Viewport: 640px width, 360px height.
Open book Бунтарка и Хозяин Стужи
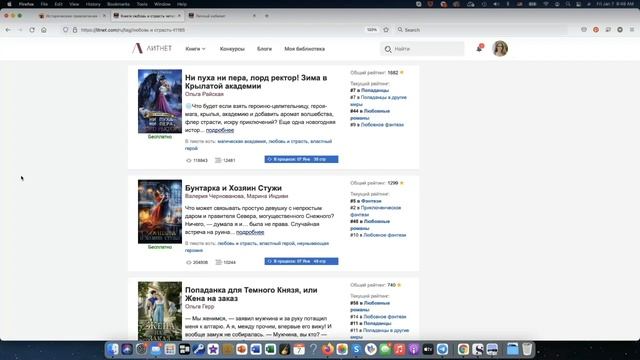[x=233, y=188]
